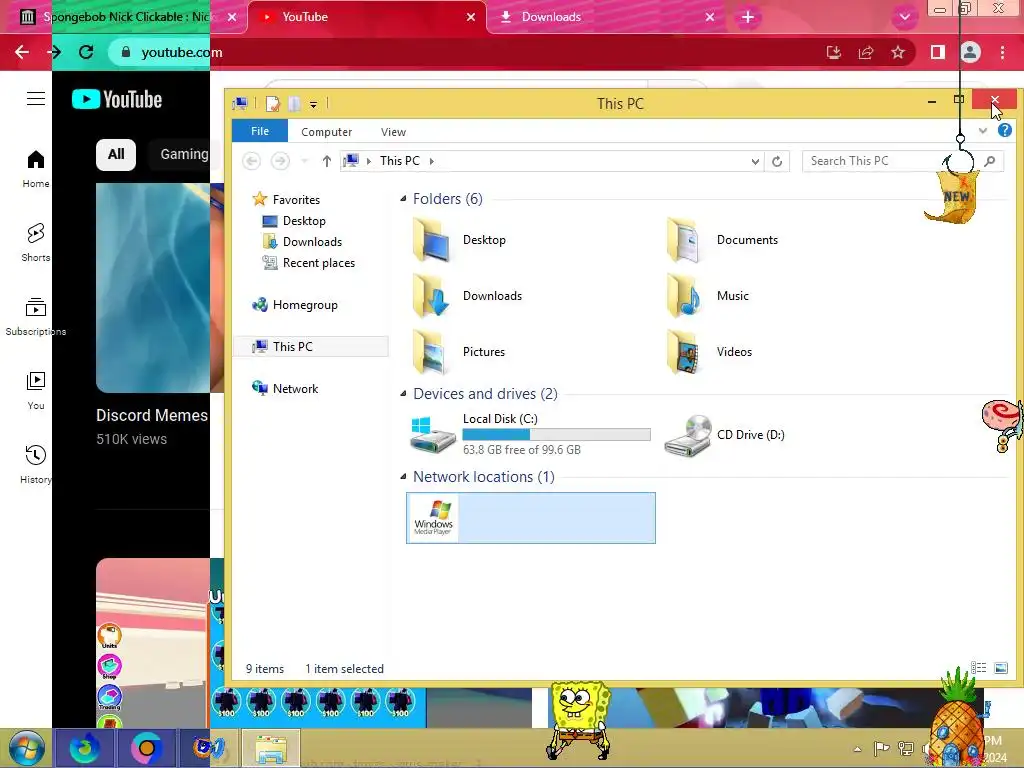Image resolution: width=1024 pixels, height=768 pixels.
Task: Select Recent places under Favorites
Action: (308, 263)
